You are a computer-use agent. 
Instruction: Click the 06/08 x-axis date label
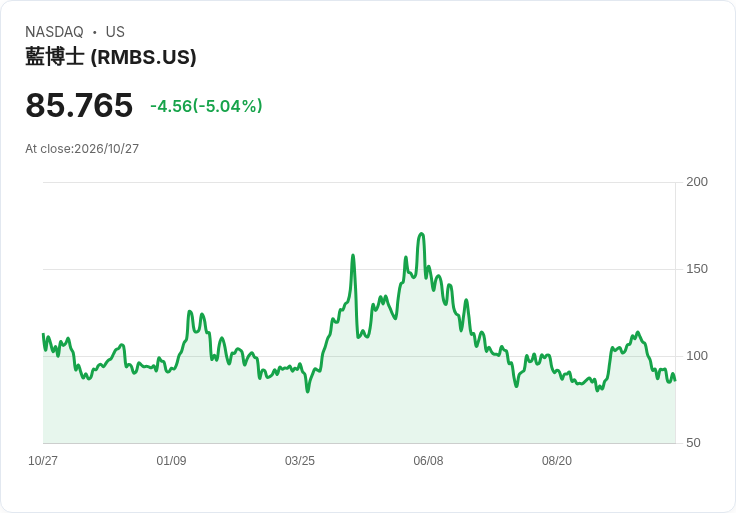(x=428, y=460)
